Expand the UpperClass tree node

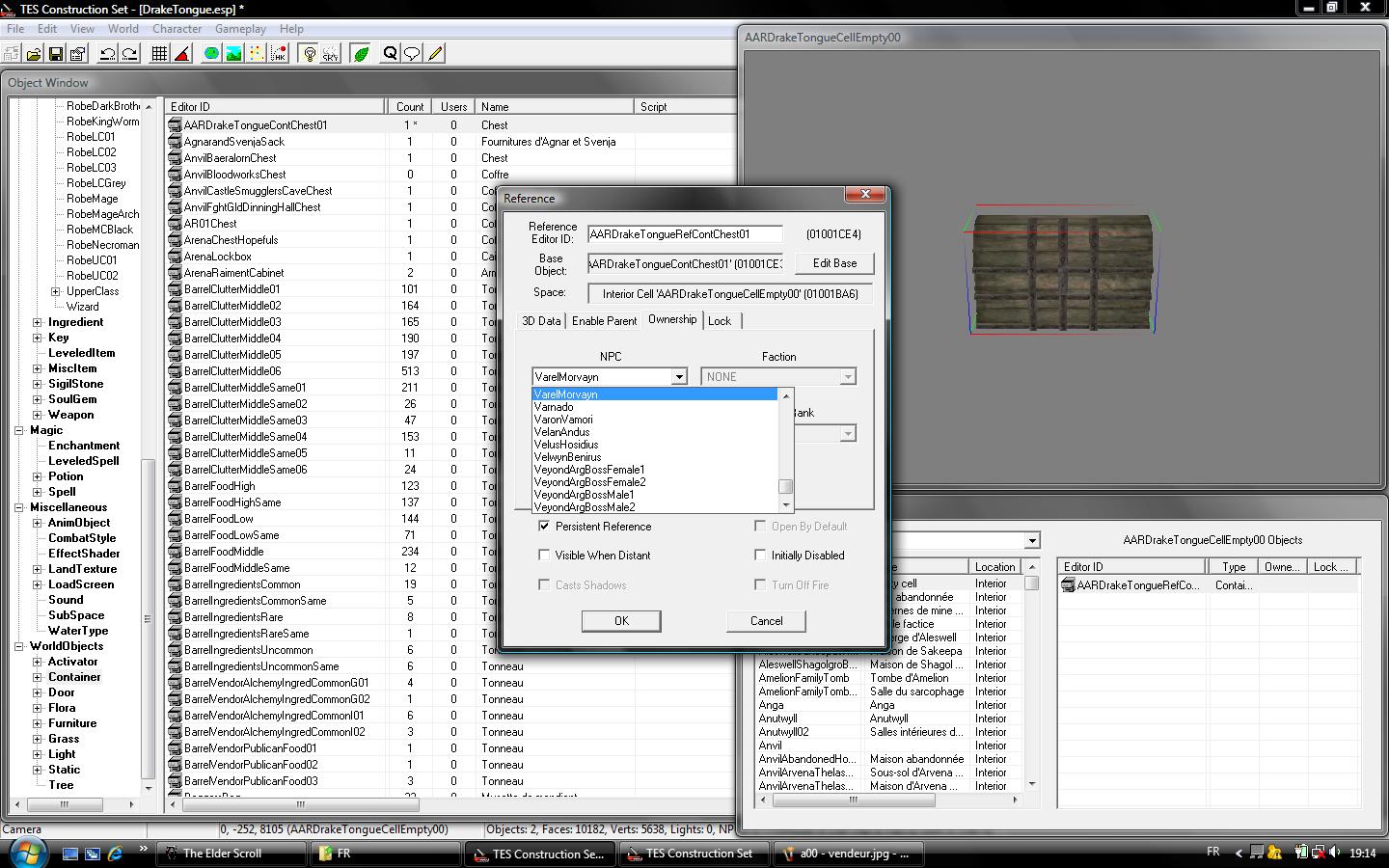pyautogui.click(x=55, y=291)
